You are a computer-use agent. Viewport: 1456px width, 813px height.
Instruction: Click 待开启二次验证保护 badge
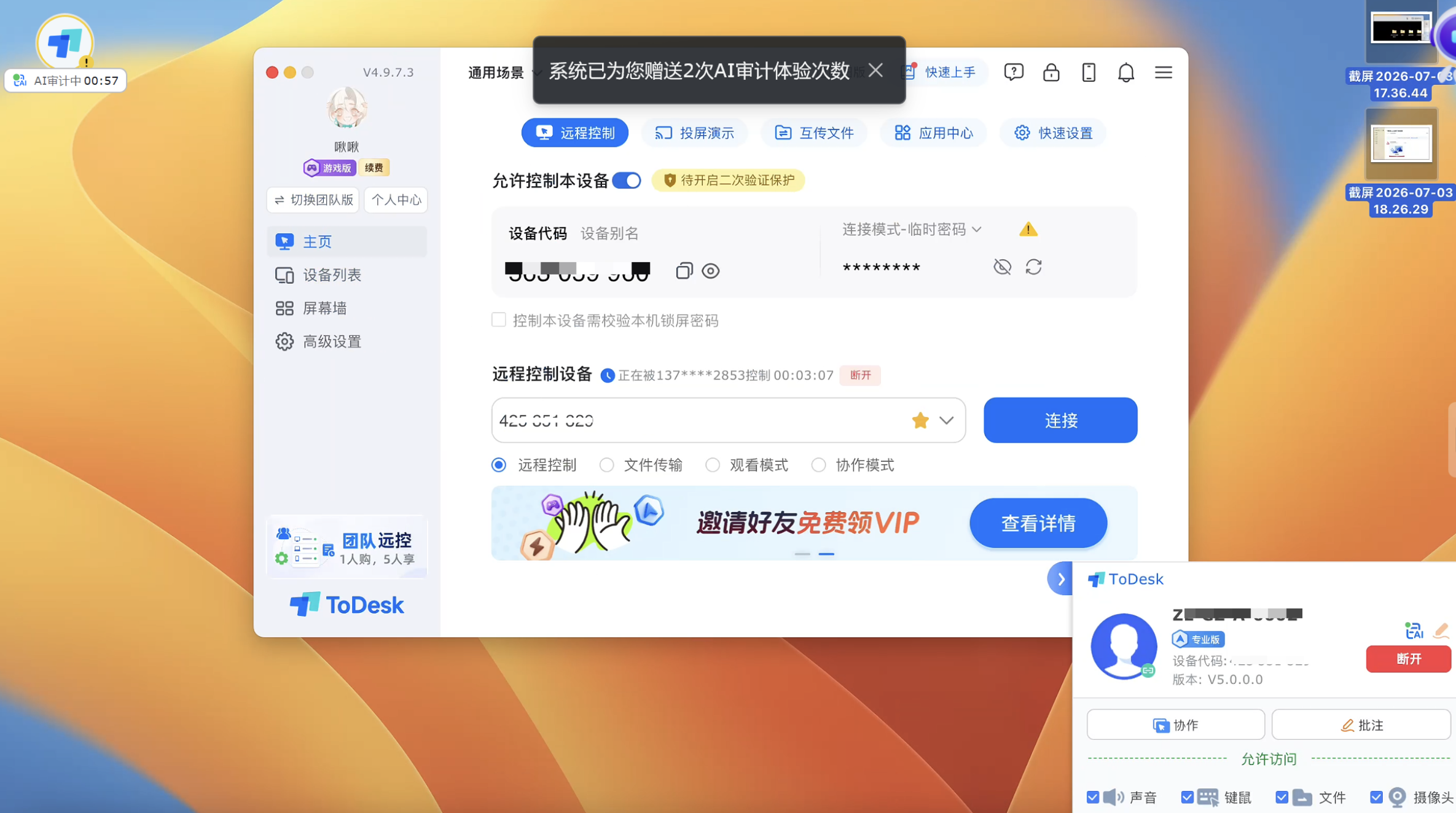point(728,181)
